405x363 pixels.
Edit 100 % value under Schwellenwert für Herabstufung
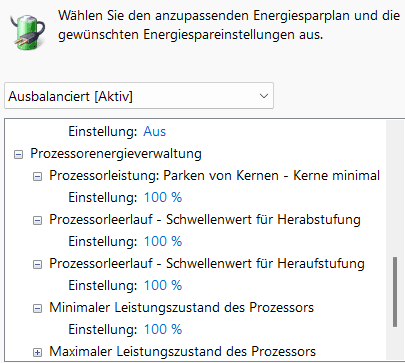(163, 241)
